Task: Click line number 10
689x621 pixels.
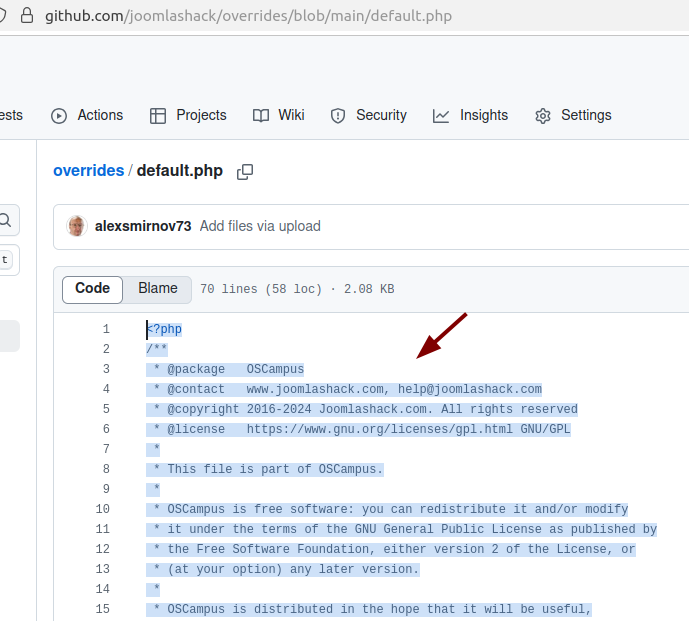Action: (x=102, y=509)
